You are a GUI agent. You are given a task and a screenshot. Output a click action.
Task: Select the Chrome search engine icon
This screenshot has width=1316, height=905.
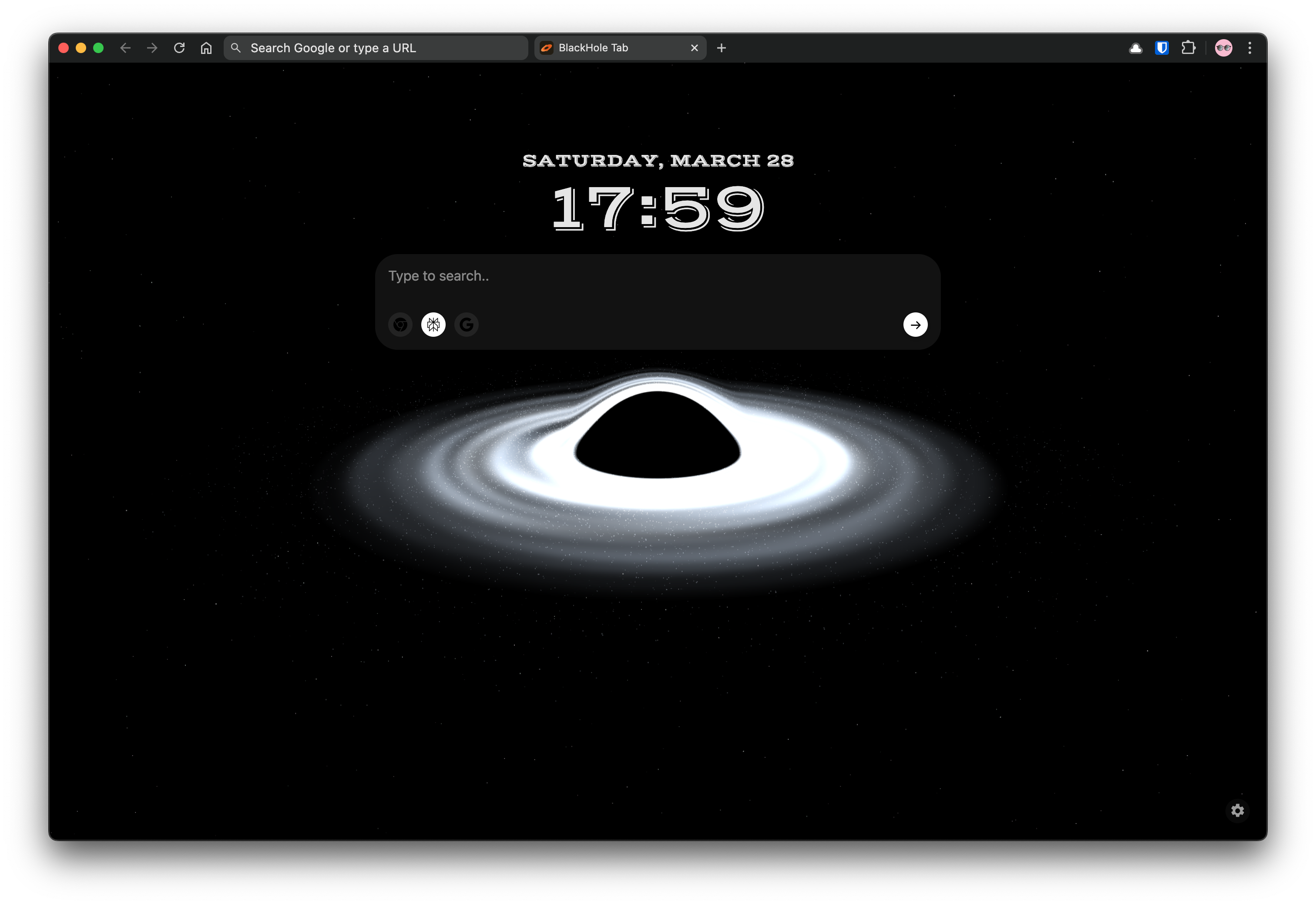(x=400, y=325)
